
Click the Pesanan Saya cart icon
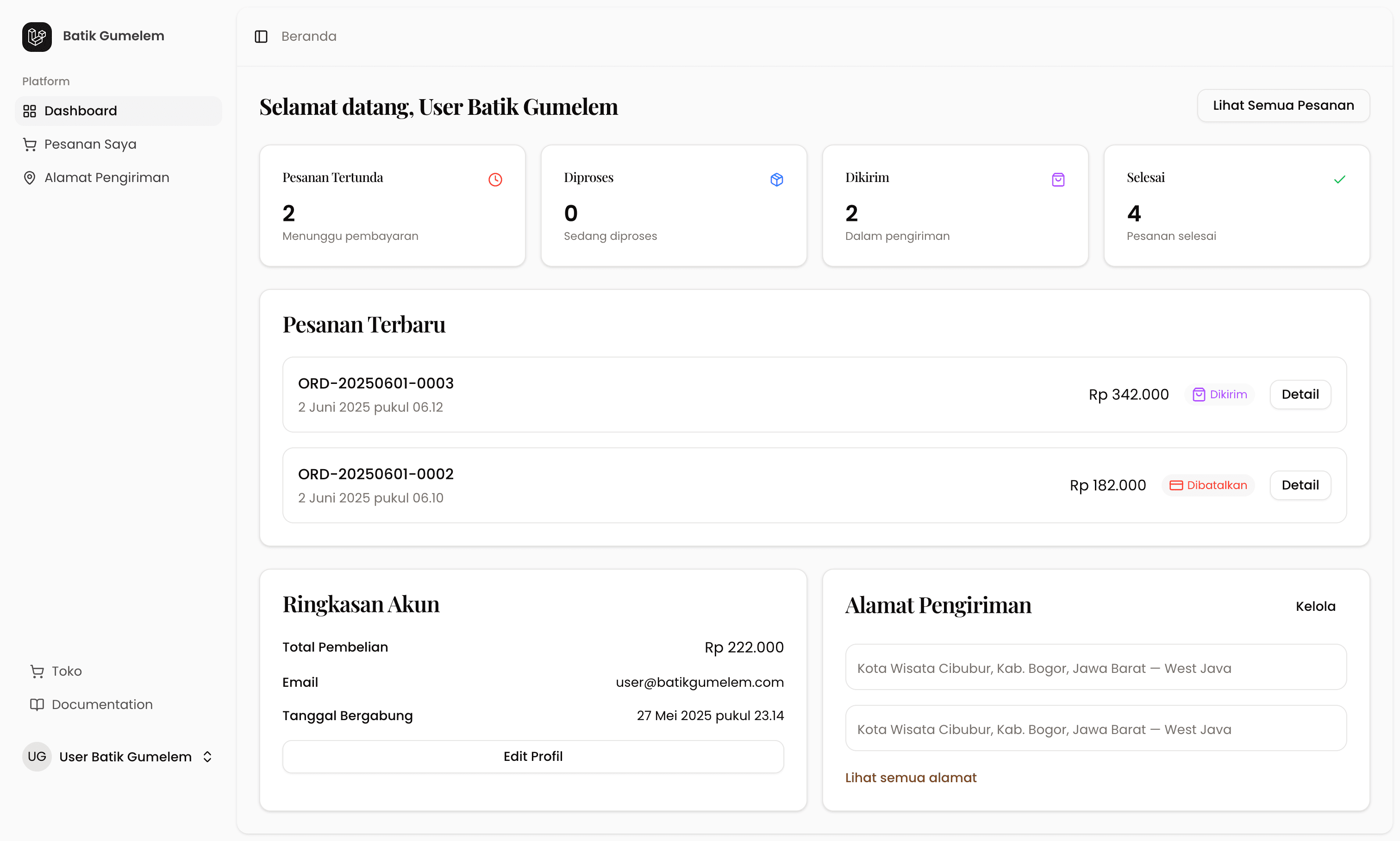30,144
